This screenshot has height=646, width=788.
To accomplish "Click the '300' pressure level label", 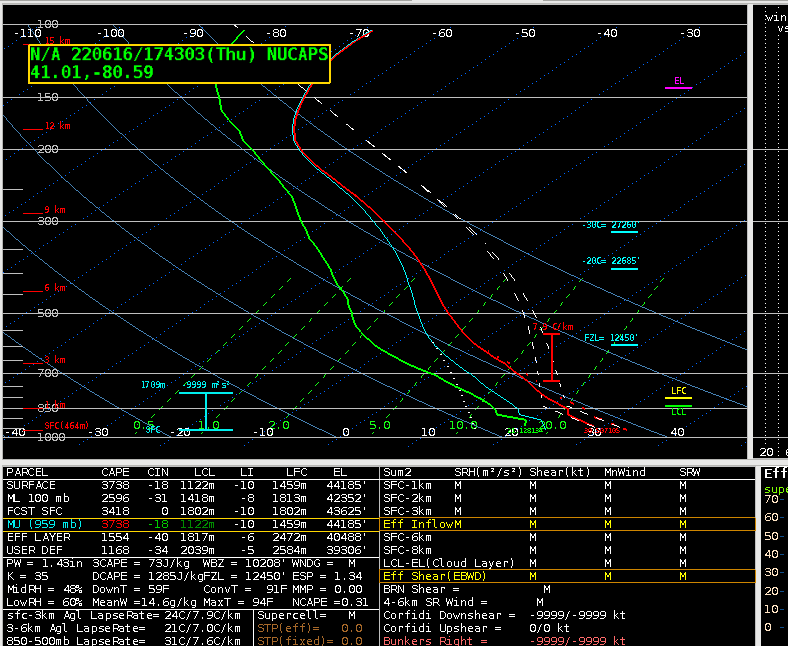I will (48, 221).
